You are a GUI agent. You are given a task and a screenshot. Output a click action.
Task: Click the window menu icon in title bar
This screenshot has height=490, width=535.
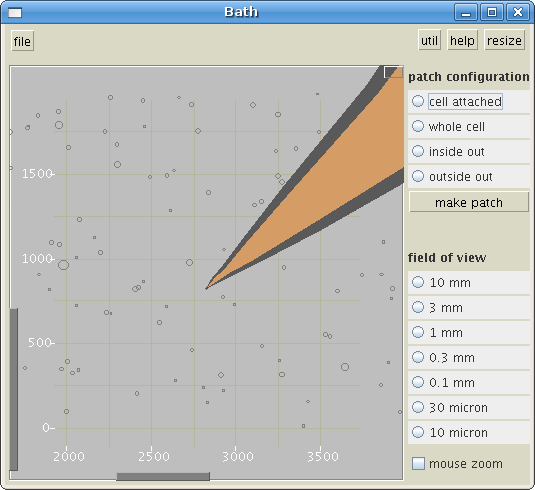tap(15, 13)
